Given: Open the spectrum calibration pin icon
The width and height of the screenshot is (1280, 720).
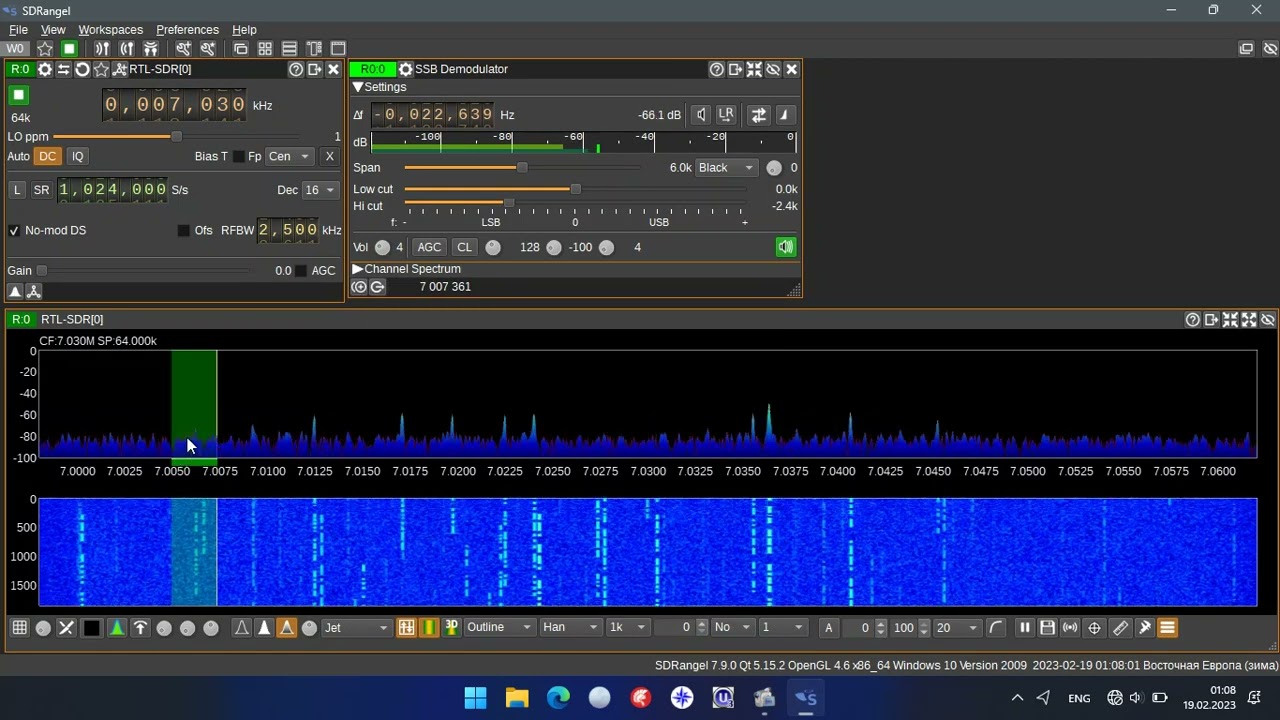Looking at the screenshot, I should [1144, 628].
